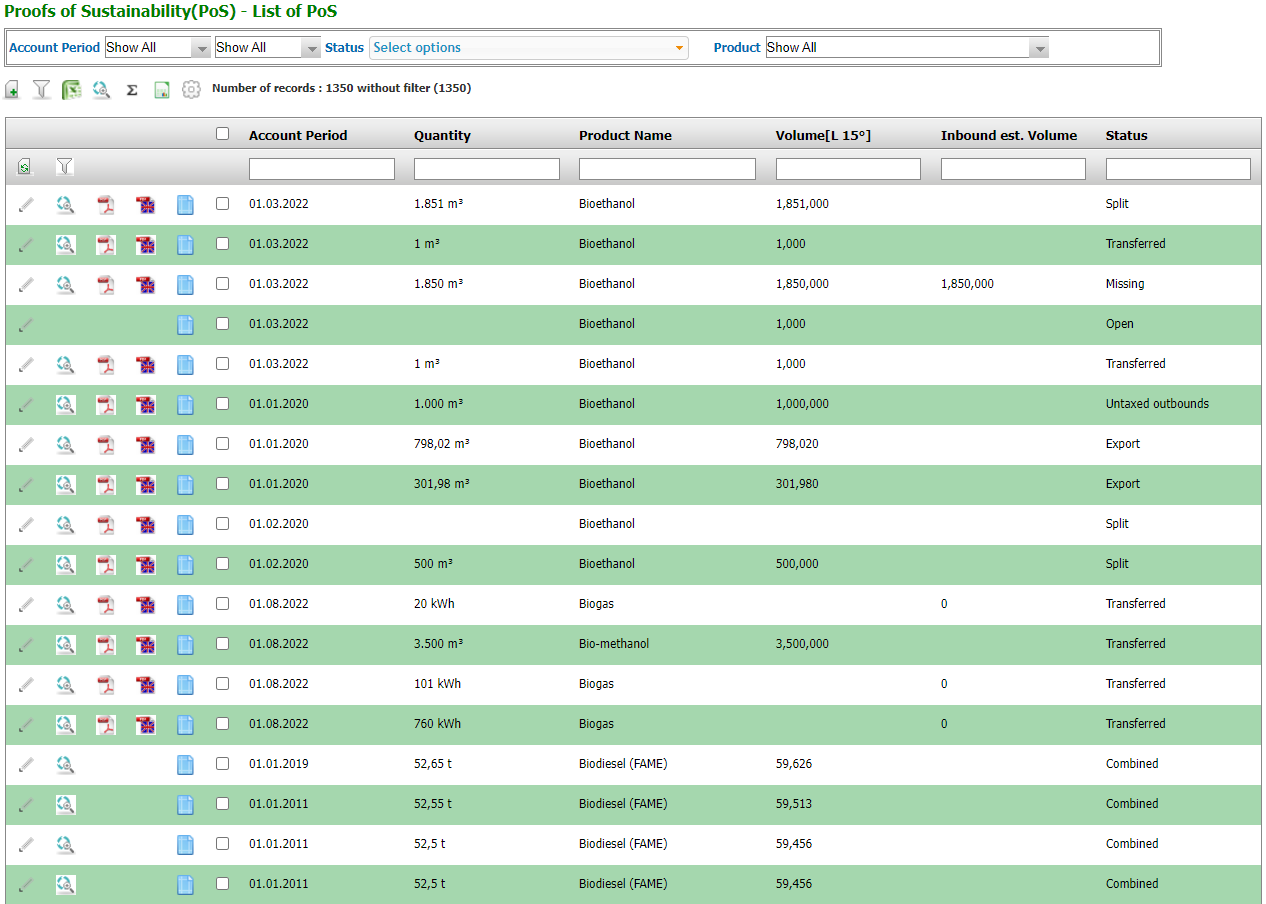
Task: Sort by Volume[L 15°] column header
Action: (x=822, y=136)
